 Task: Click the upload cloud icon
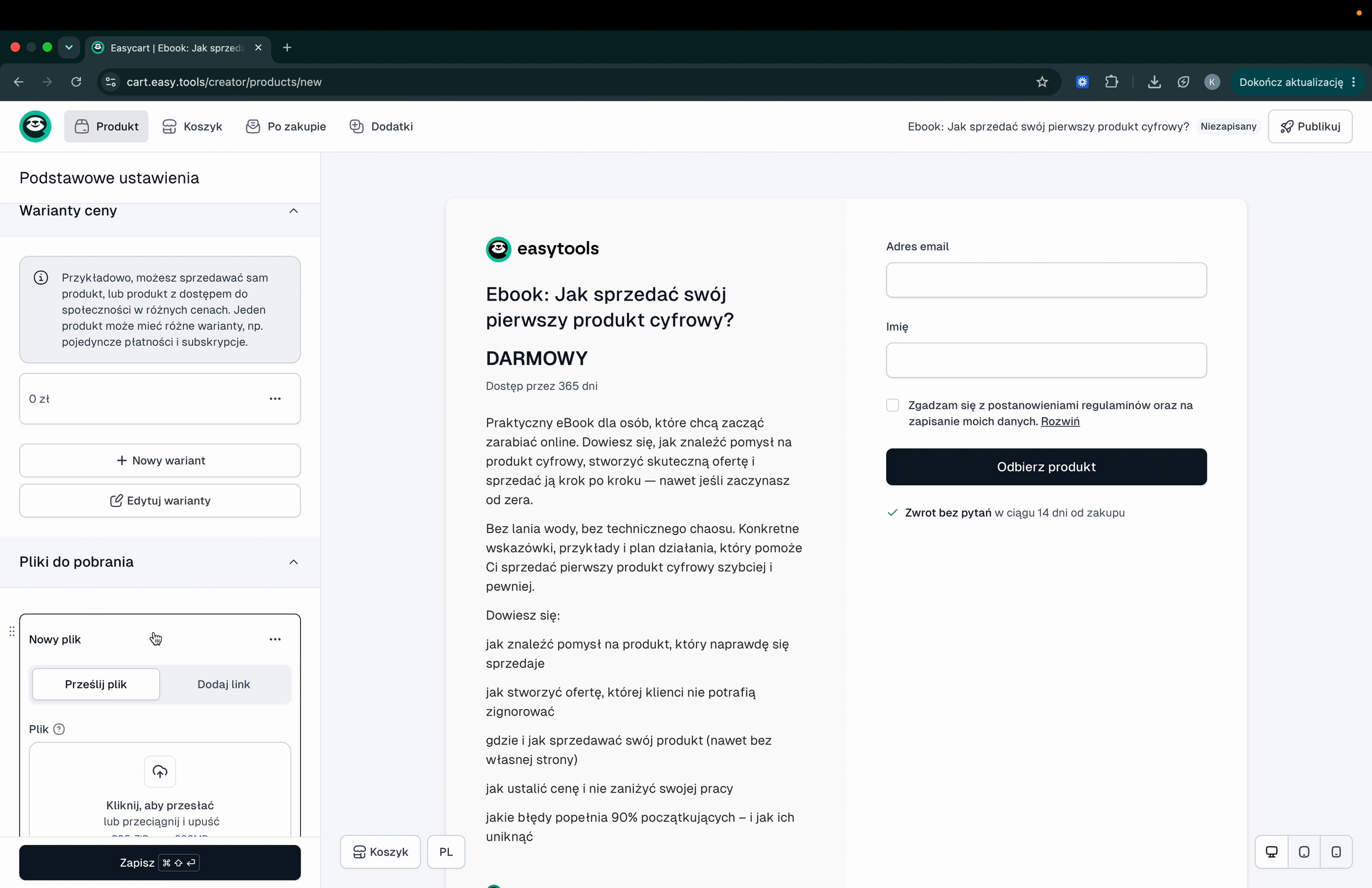(x=159, y=771)
